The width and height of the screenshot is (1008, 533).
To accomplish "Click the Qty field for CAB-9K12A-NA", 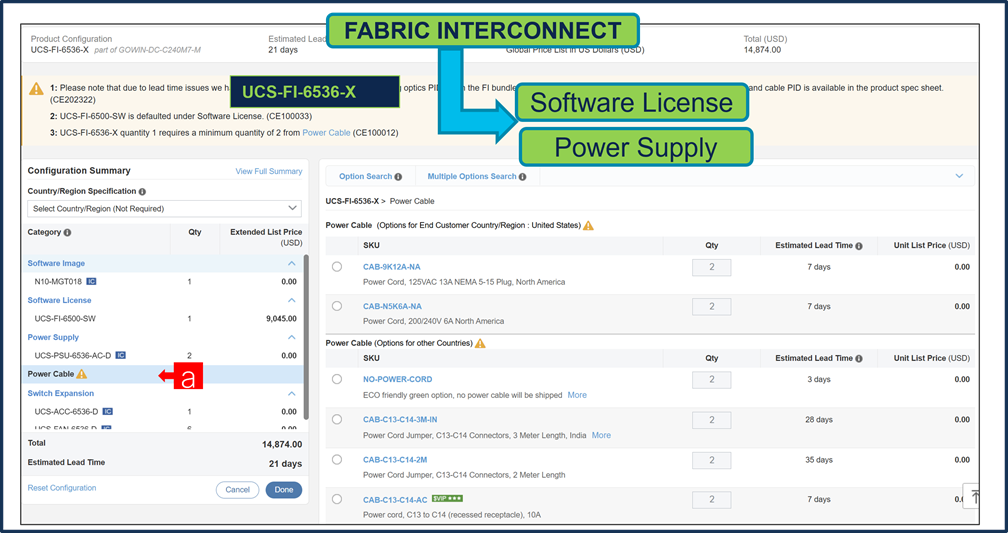I will coord(711,267).
